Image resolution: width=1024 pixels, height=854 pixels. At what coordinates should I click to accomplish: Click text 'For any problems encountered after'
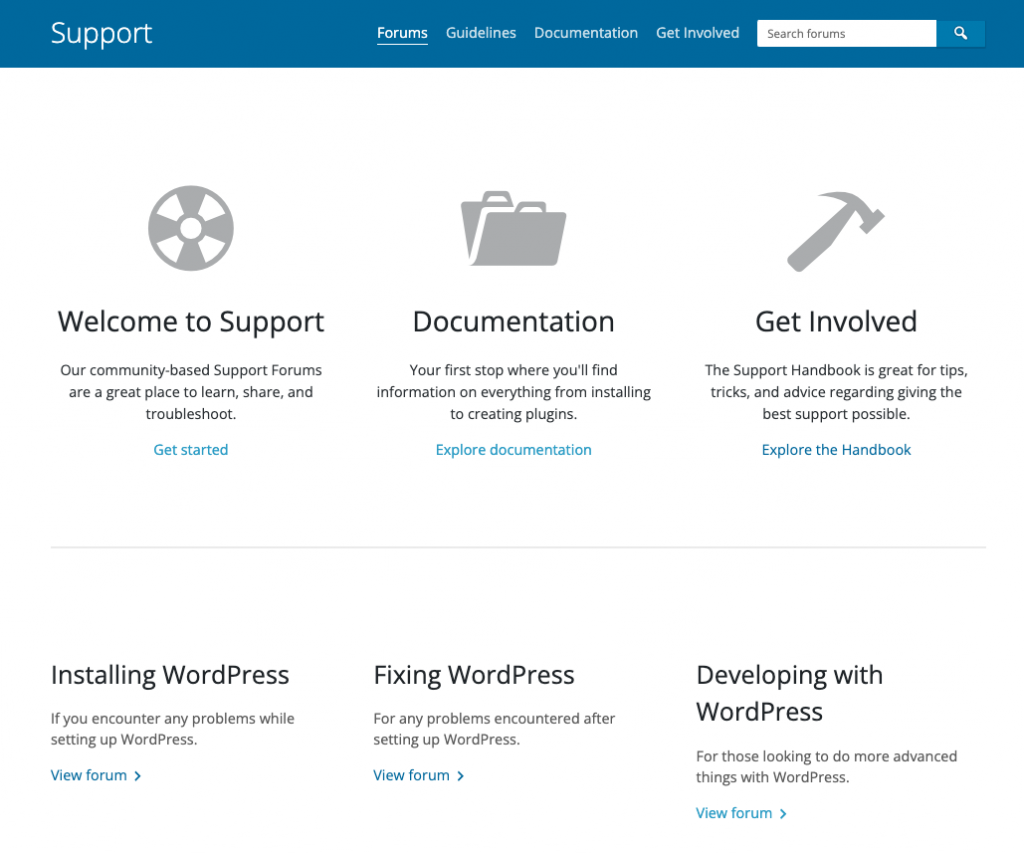[494, 719]
